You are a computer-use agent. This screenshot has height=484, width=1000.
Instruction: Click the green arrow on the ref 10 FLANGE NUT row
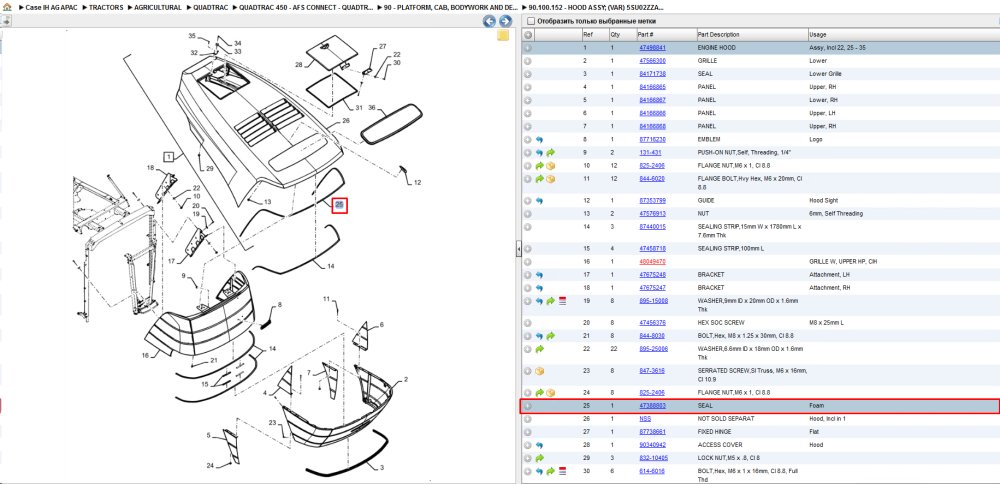click(540, 165)
